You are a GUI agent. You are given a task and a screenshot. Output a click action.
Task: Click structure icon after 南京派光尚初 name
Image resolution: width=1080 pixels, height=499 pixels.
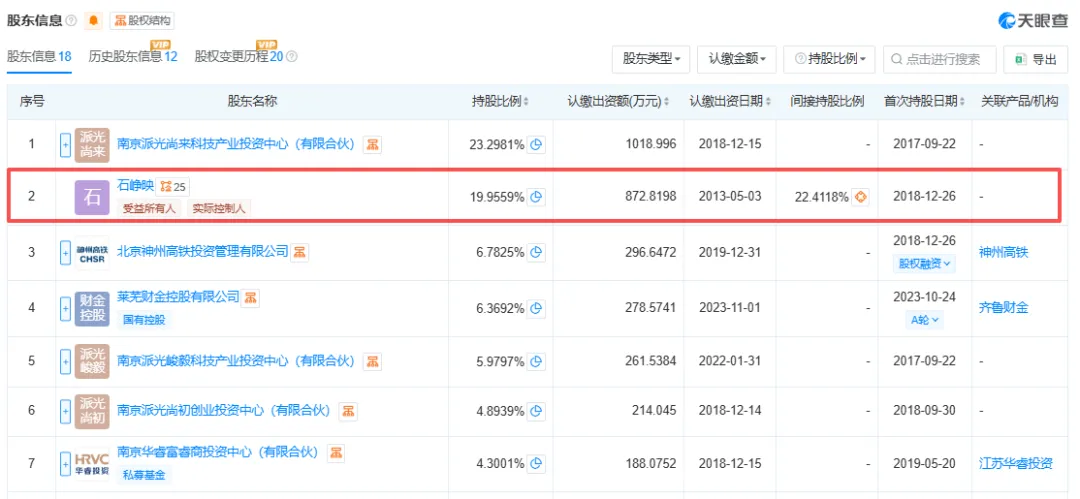point(349,411)
